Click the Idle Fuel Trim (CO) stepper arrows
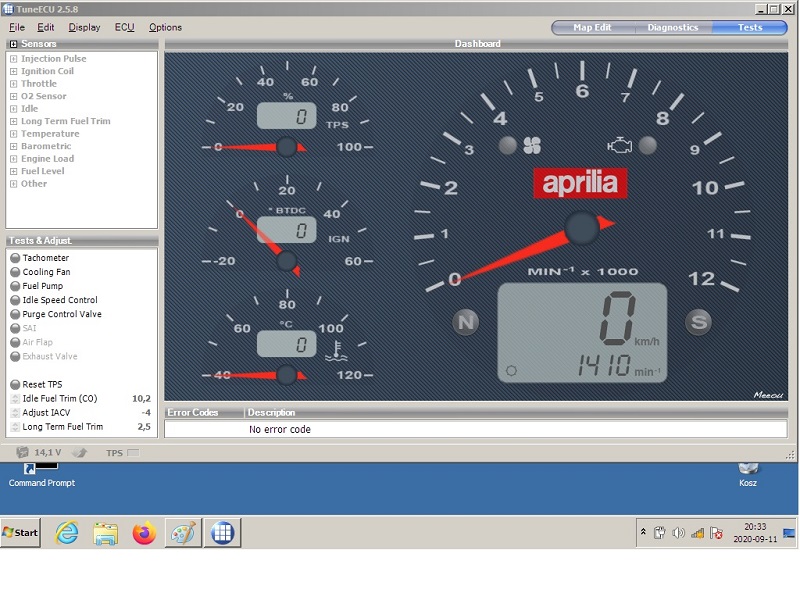 [15, 398]
